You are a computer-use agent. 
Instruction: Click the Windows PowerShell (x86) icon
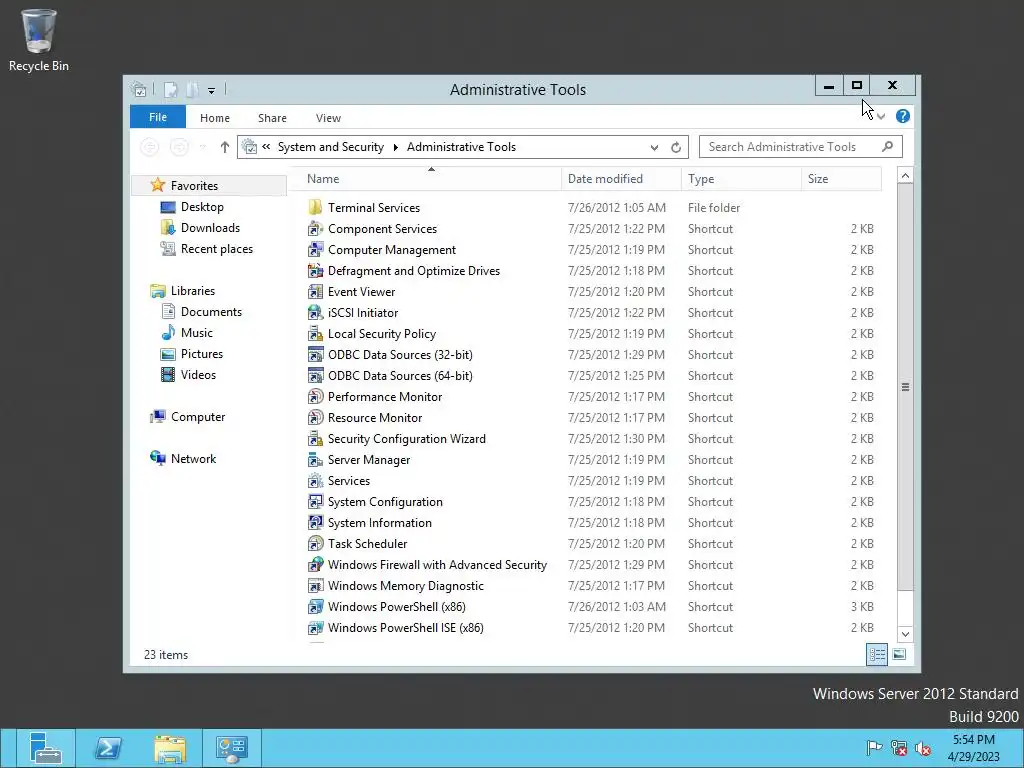tap(315, 607)
